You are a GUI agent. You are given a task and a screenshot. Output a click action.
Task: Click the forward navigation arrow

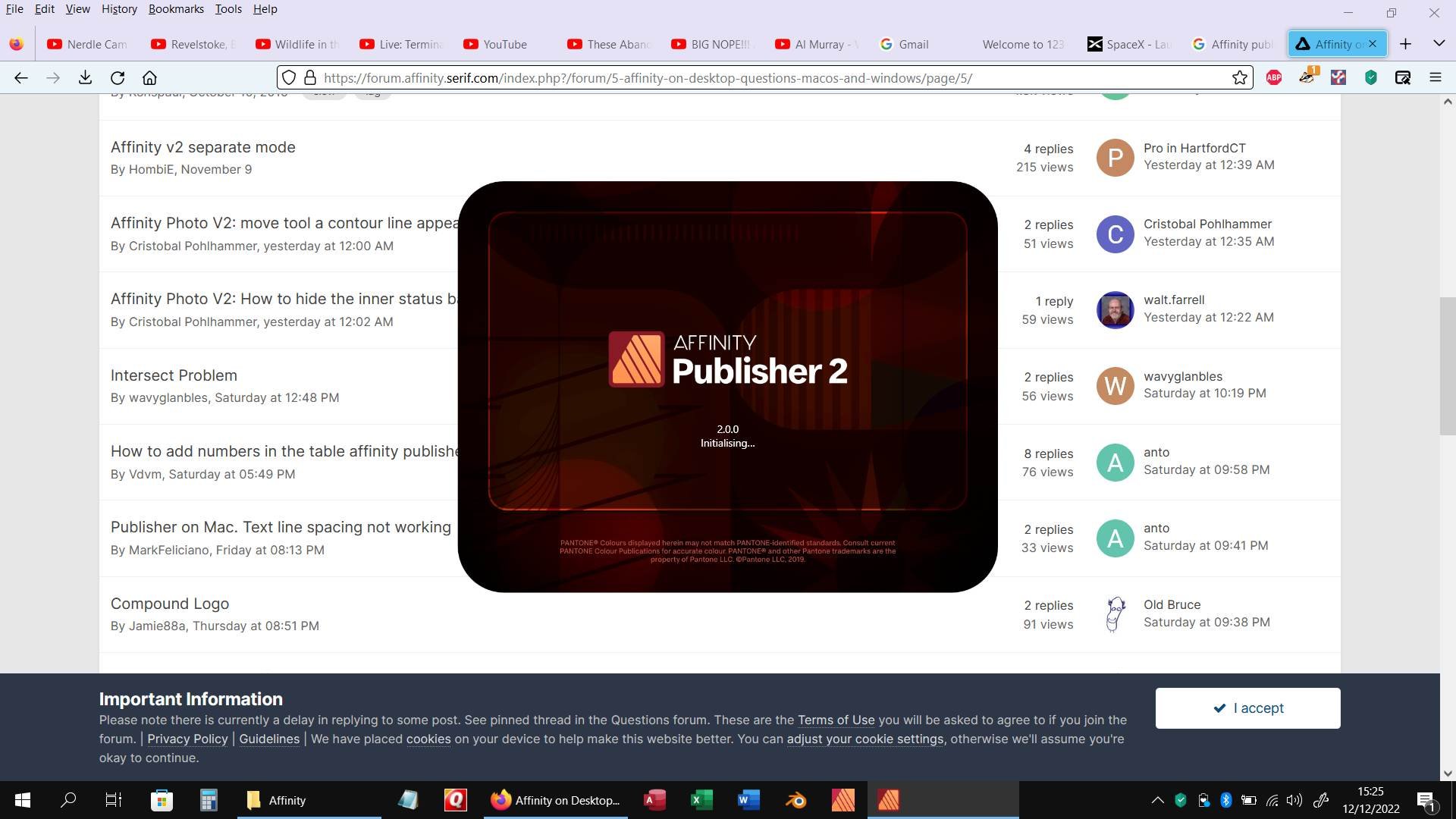(x=53, y=77)
